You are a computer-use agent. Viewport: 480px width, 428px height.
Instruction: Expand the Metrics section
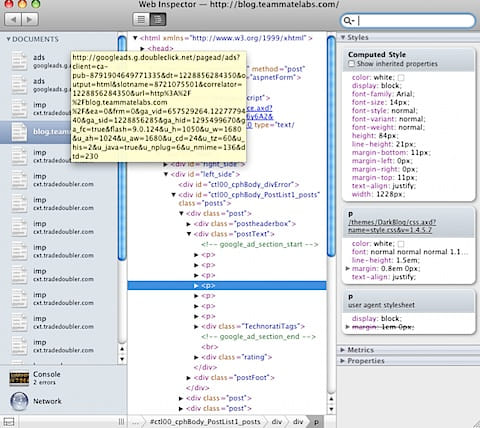click(x=342, y=350)
